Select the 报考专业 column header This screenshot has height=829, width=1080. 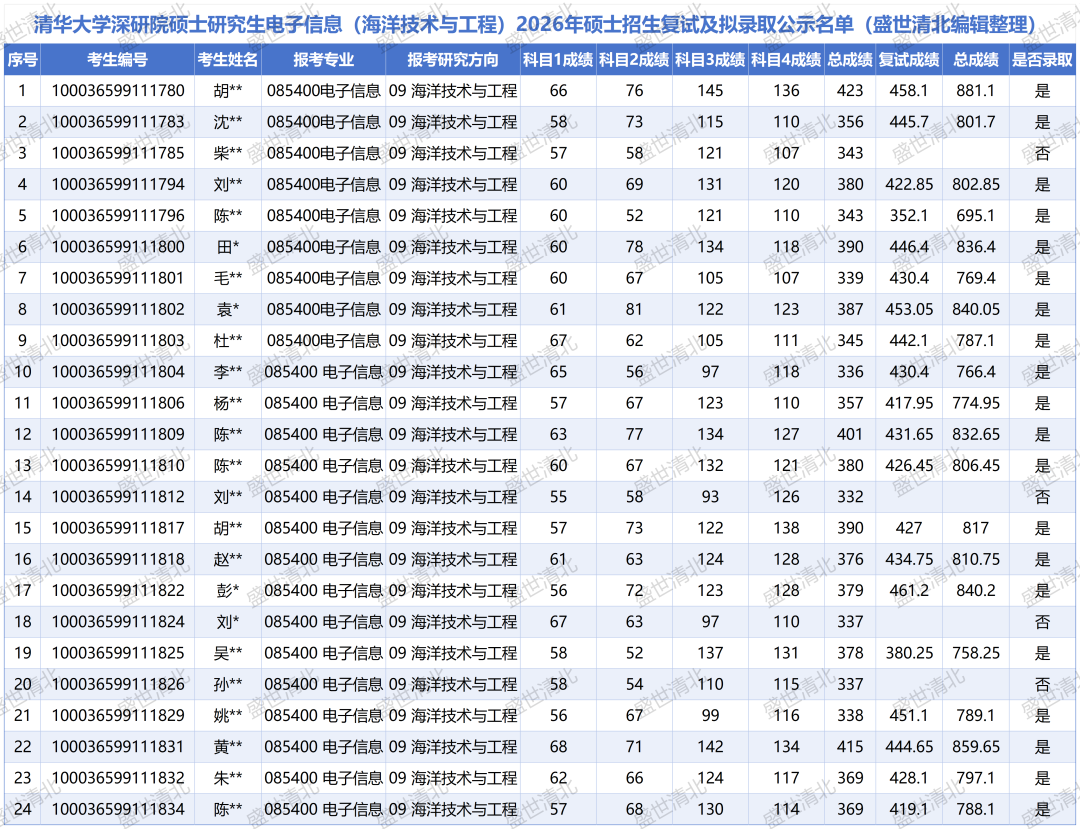323,60
